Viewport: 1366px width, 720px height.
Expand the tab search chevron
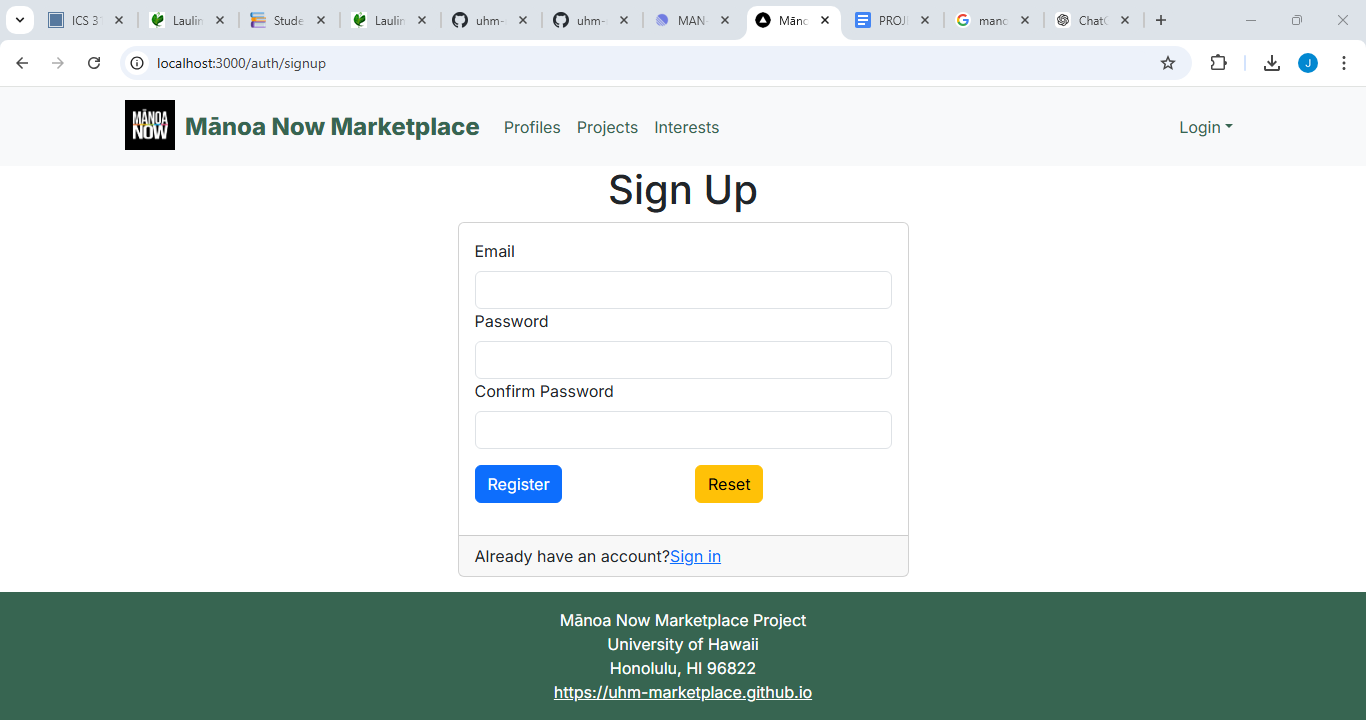(x=19, y=20)
